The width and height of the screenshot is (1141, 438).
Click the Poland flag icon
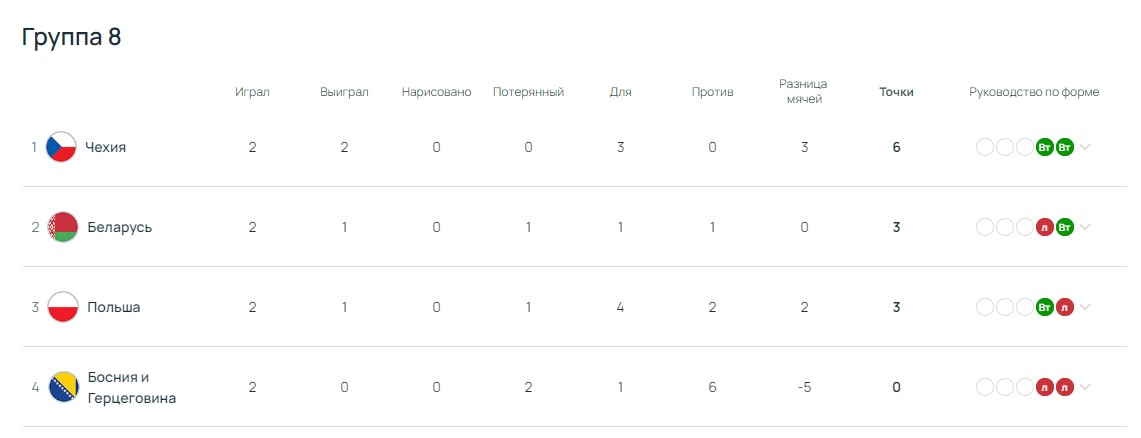(63, 307)
